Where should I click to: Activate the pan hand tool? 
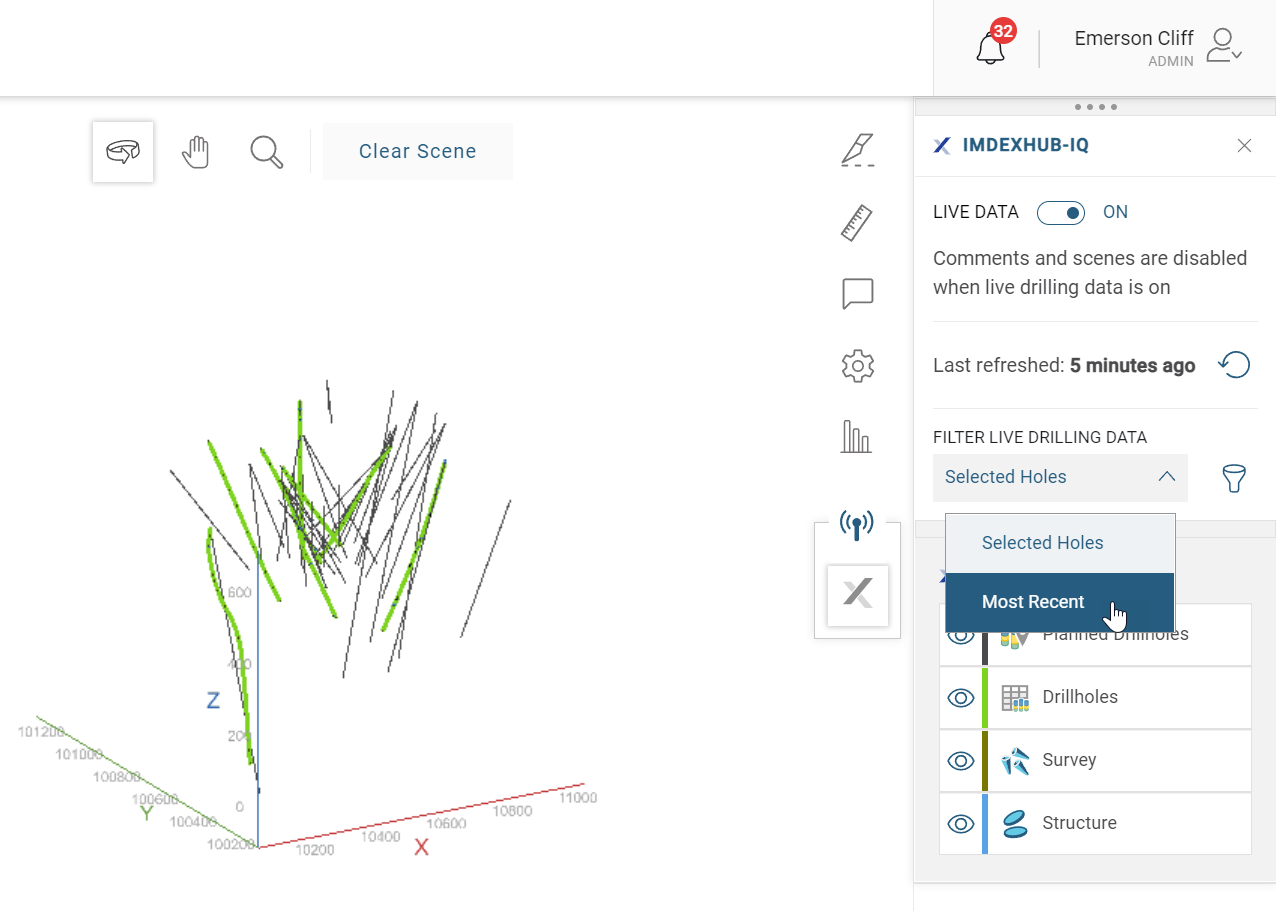click(196, 152)
